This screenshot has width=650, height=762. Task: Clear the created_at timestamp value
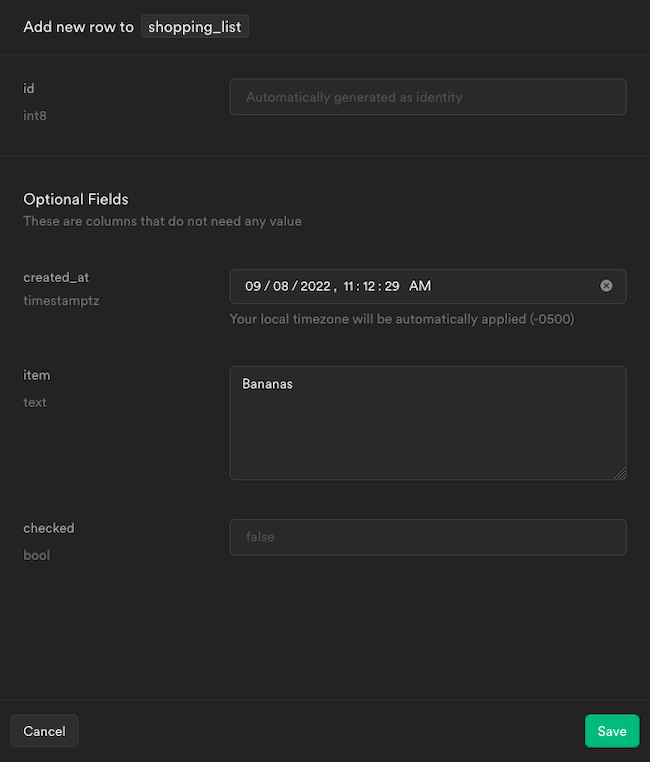606,286
